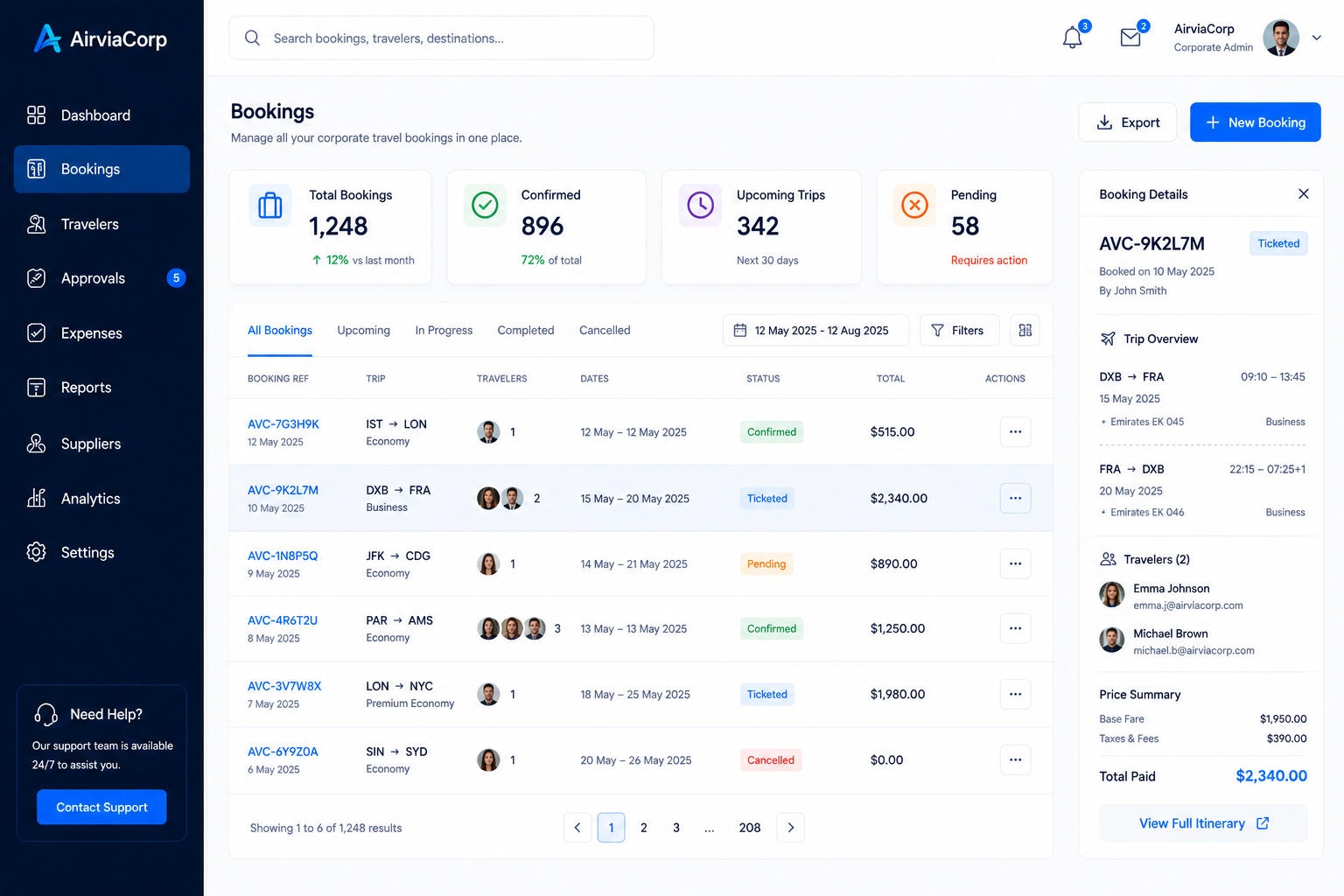
Task: Open actions menu for AVC-6Y9Z0A row
Action: pyautogui.click(x=1015, y=759)
